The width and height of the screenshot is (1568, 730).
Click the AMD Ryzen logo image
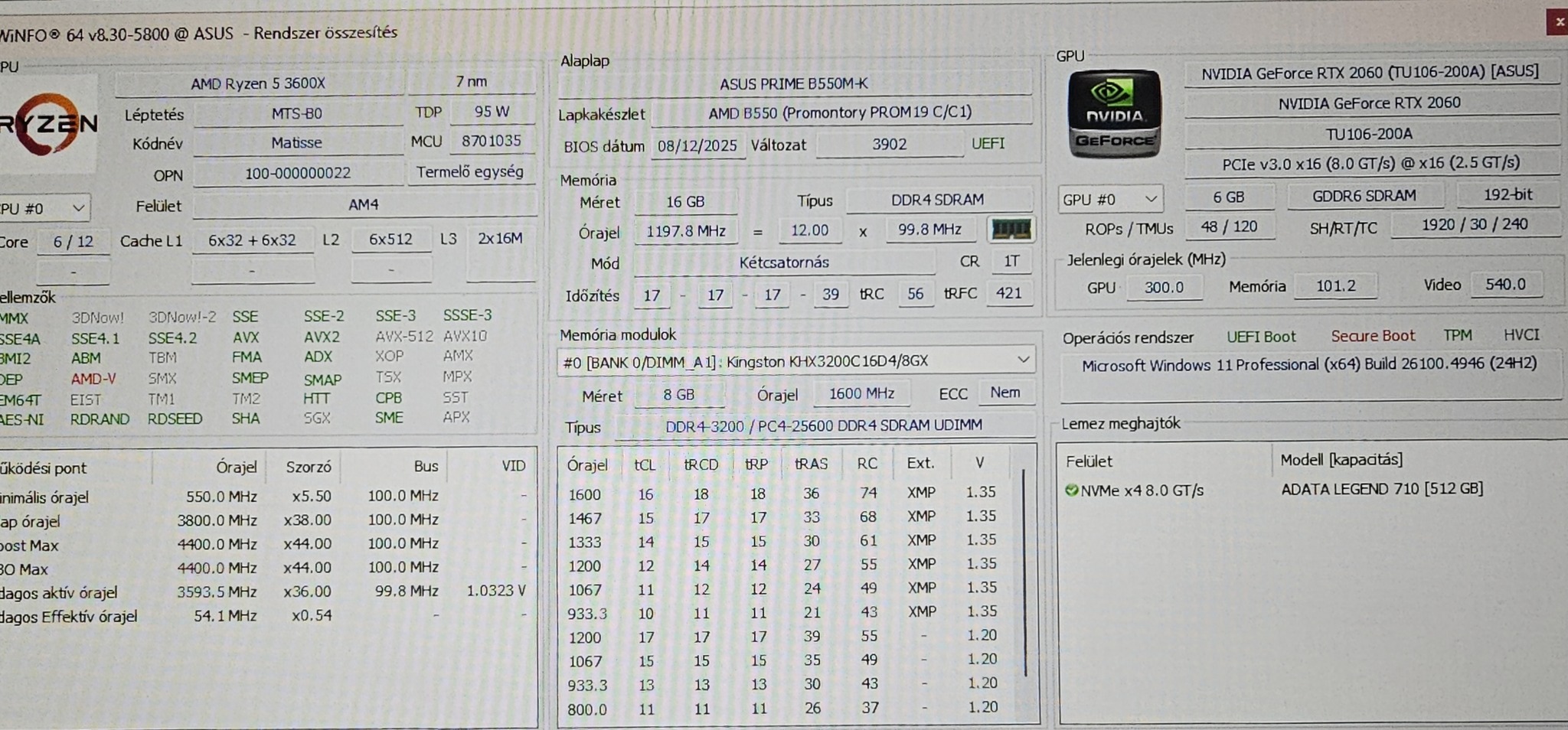(48, 125)
